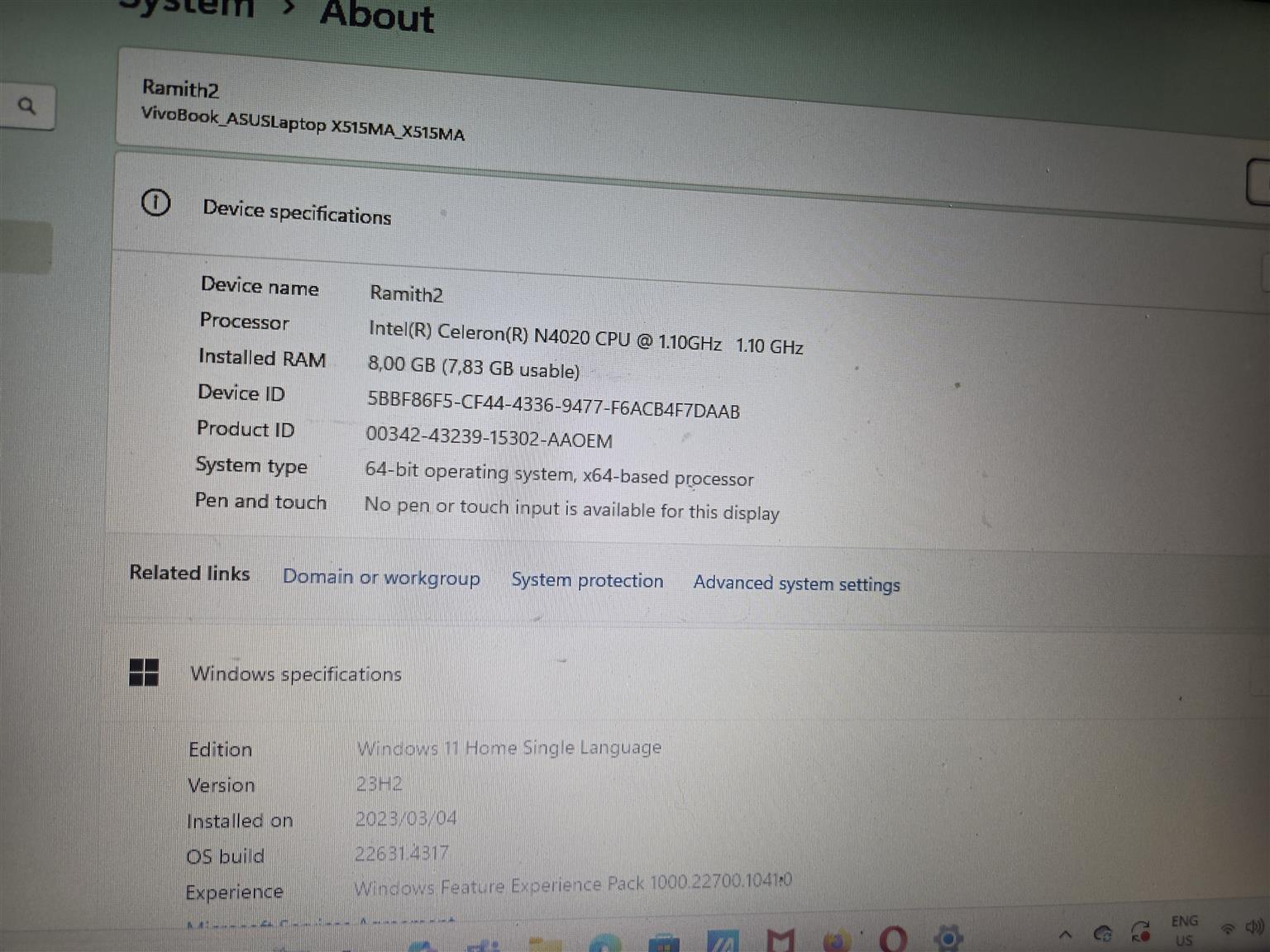Open Opera browser from the taskbar
The height and width of the screenshot is (952, 1270).
[x=892, y=939]
